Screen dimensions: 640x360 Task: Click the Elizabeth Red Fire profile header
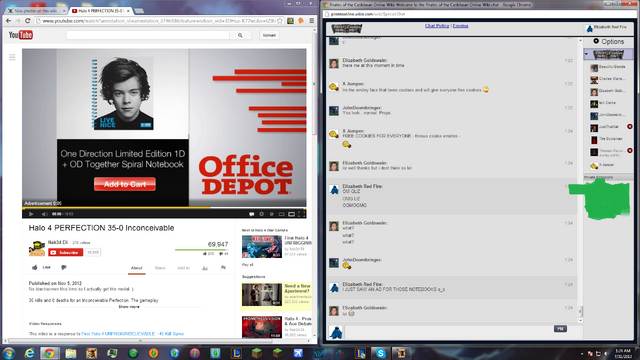point(607,28)
